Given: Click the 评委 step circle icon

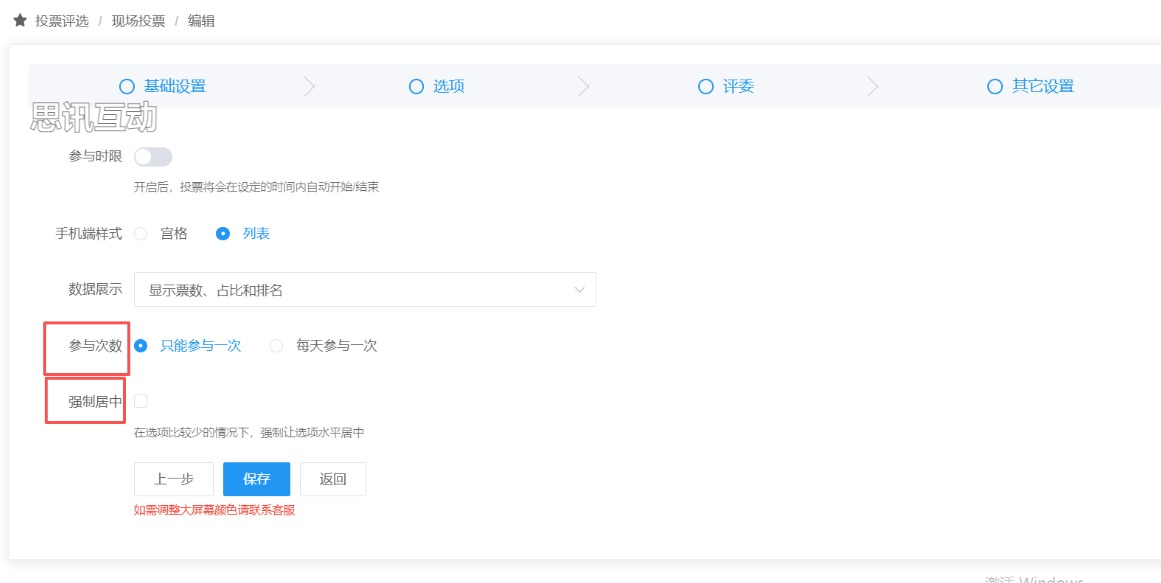Looking at the screenshot, I should [705, 87].
